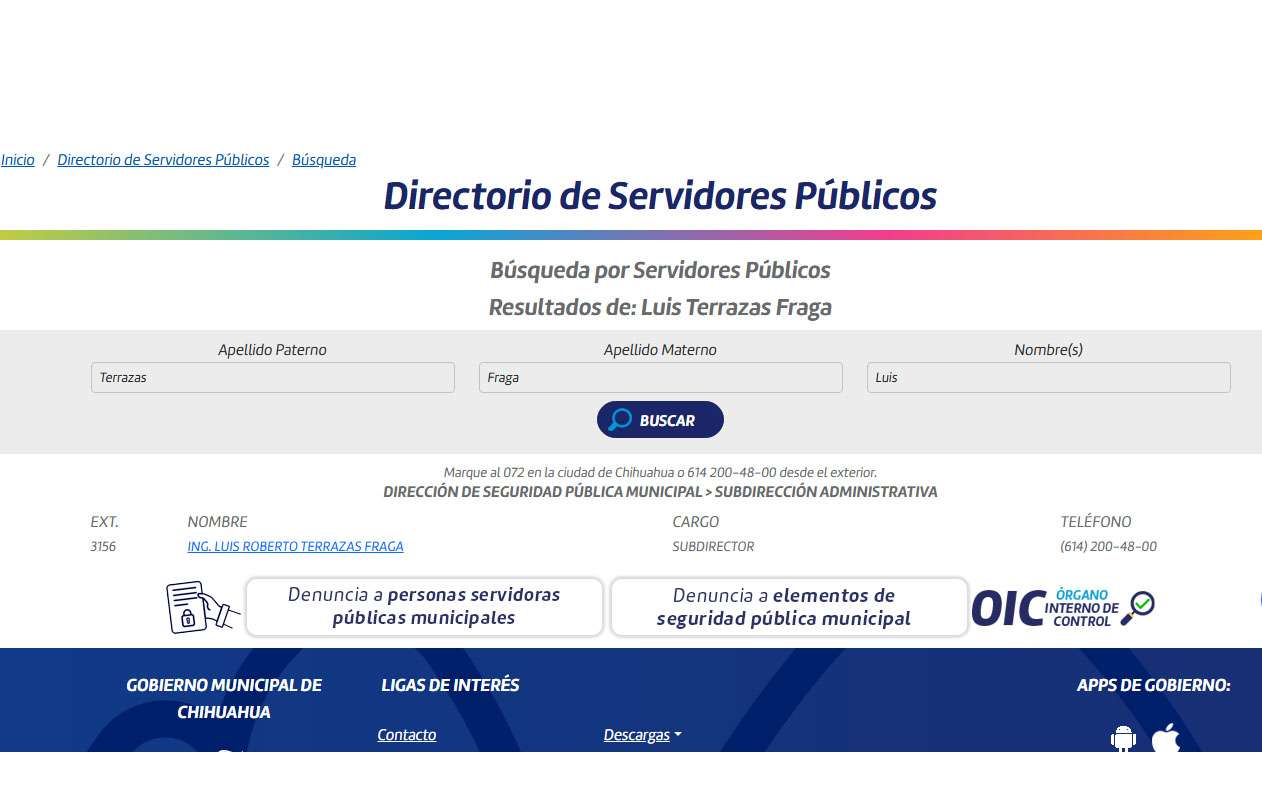Screen dimensions: 1262x794
Task: Click into the Apellido Materno field
Action: [660, 378]
